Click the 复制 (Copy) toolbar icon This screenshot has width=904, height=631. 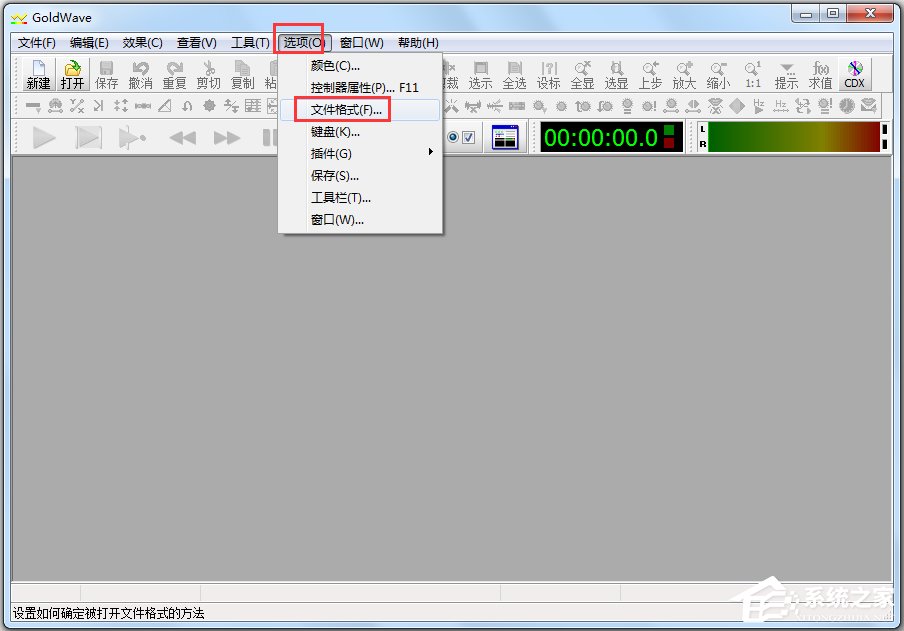click(x=243, y=74)
